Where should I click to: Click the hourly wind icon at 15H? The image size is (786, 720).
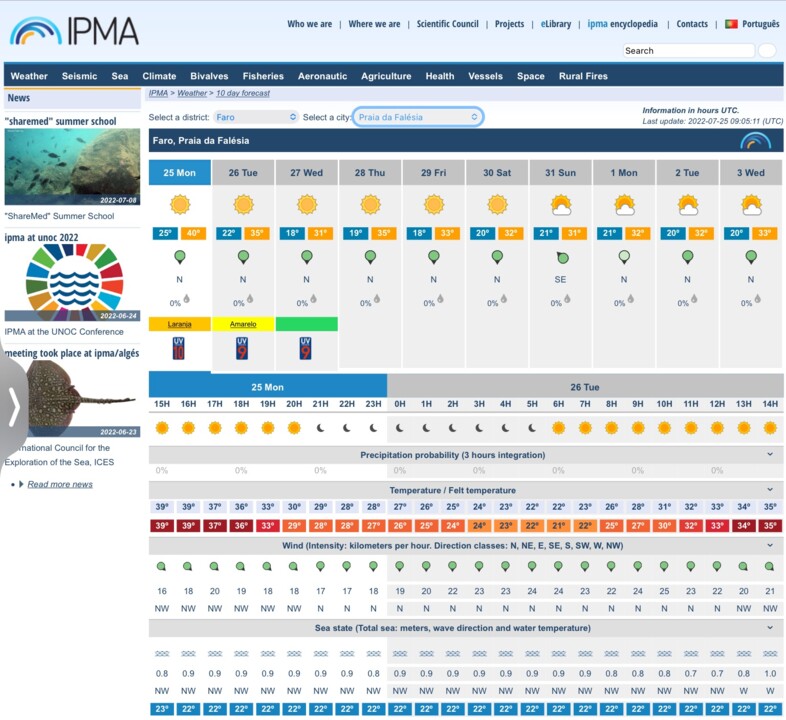(x=161, y=567)
